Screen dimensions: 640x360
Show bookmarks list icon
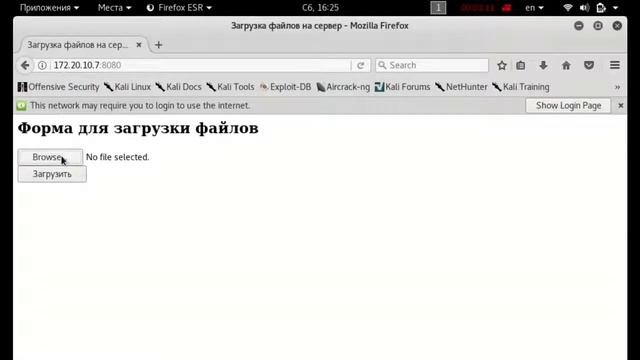point(520,65)
